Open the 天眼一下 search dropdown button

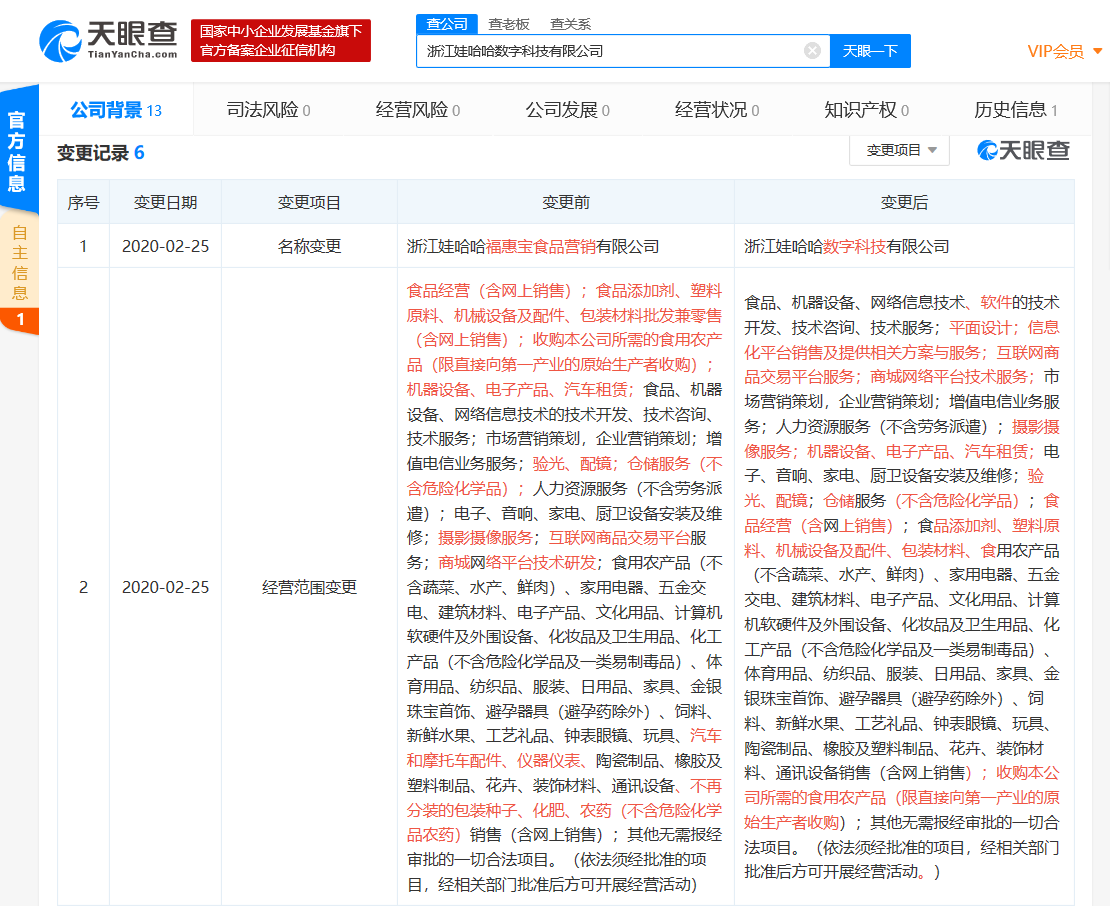click(870, 51)
